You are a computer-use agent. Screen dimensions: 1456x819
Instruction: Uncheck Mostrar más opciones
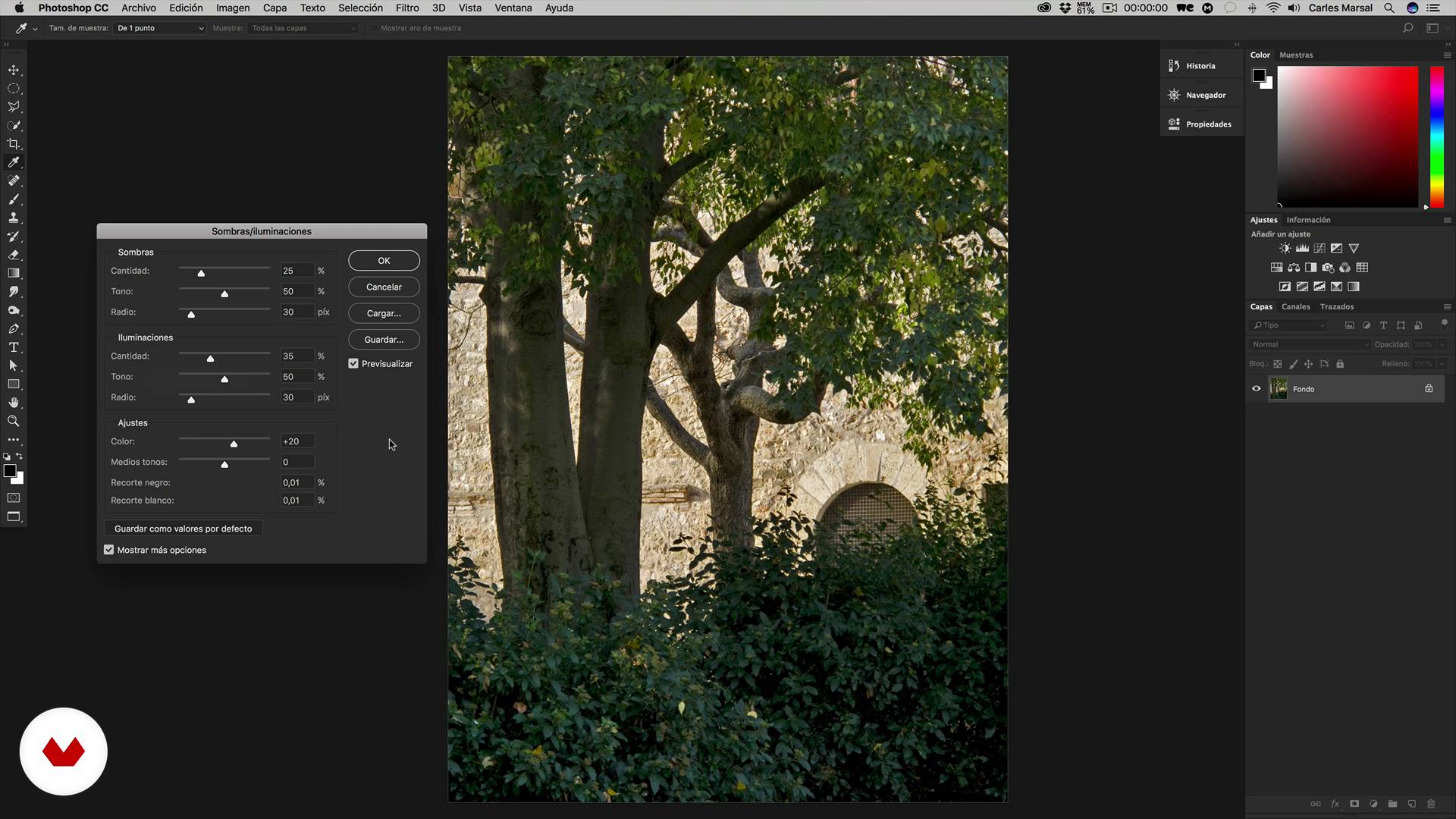click(109, 550)
